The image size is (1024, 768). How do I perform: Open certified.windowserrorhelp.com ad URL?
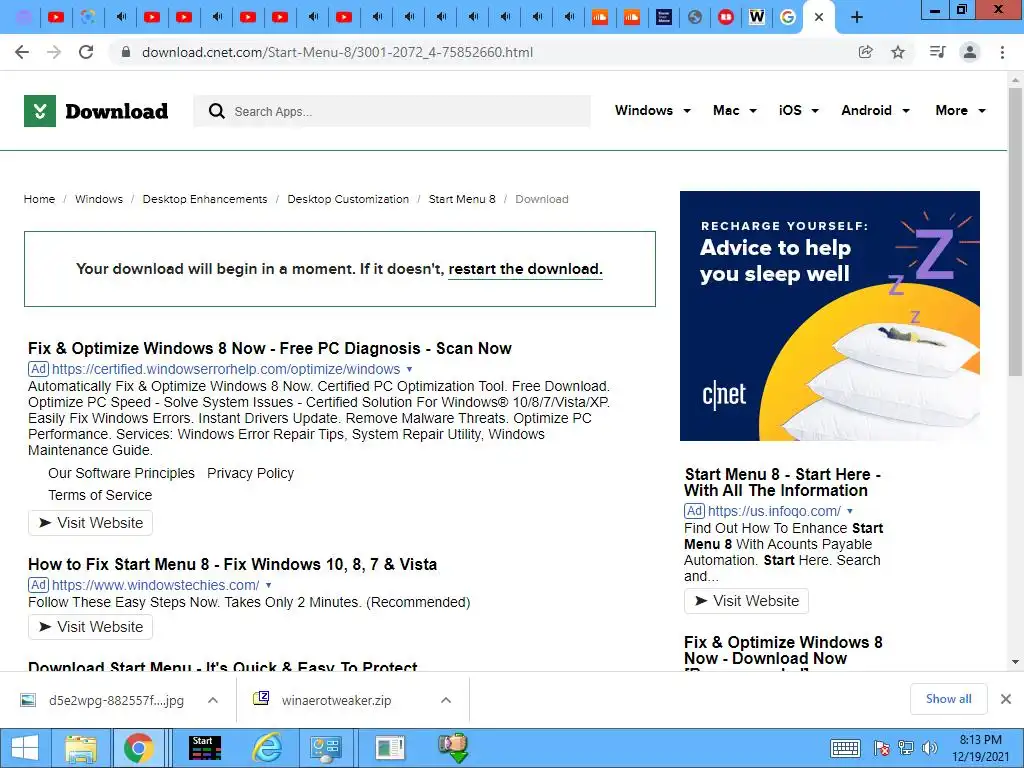226,369
